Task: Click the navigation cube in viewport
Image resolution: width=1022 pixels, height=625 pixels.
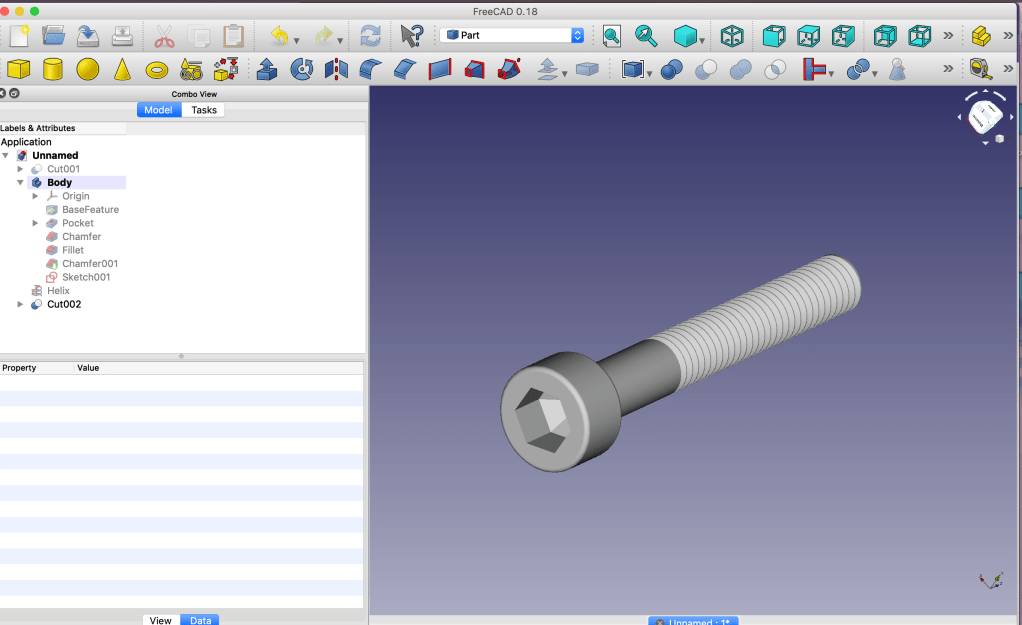Action: [985, 118]
